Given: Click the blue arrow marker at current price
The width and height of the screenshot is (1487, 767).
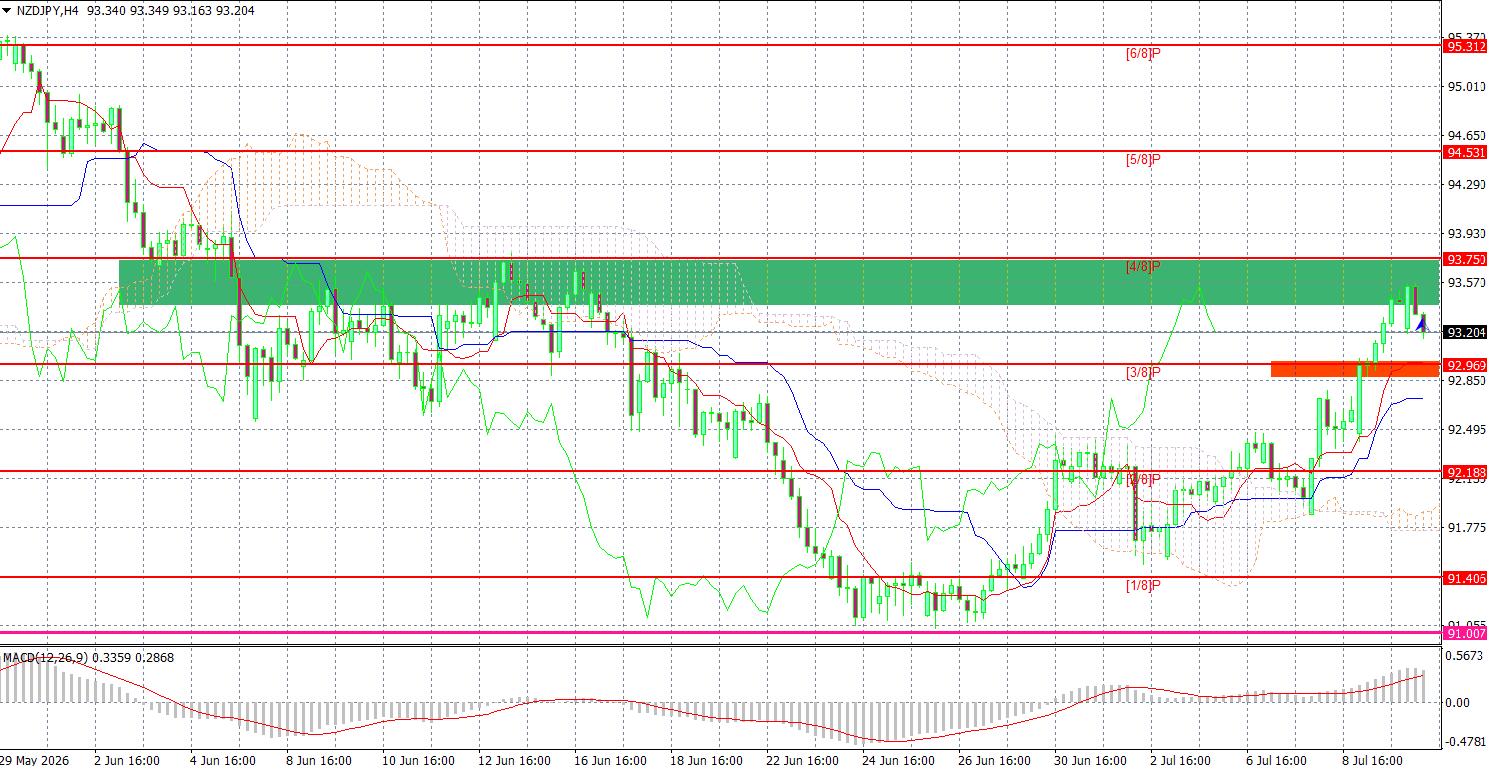Looking at the screenshot, I should pos(1423,322).
